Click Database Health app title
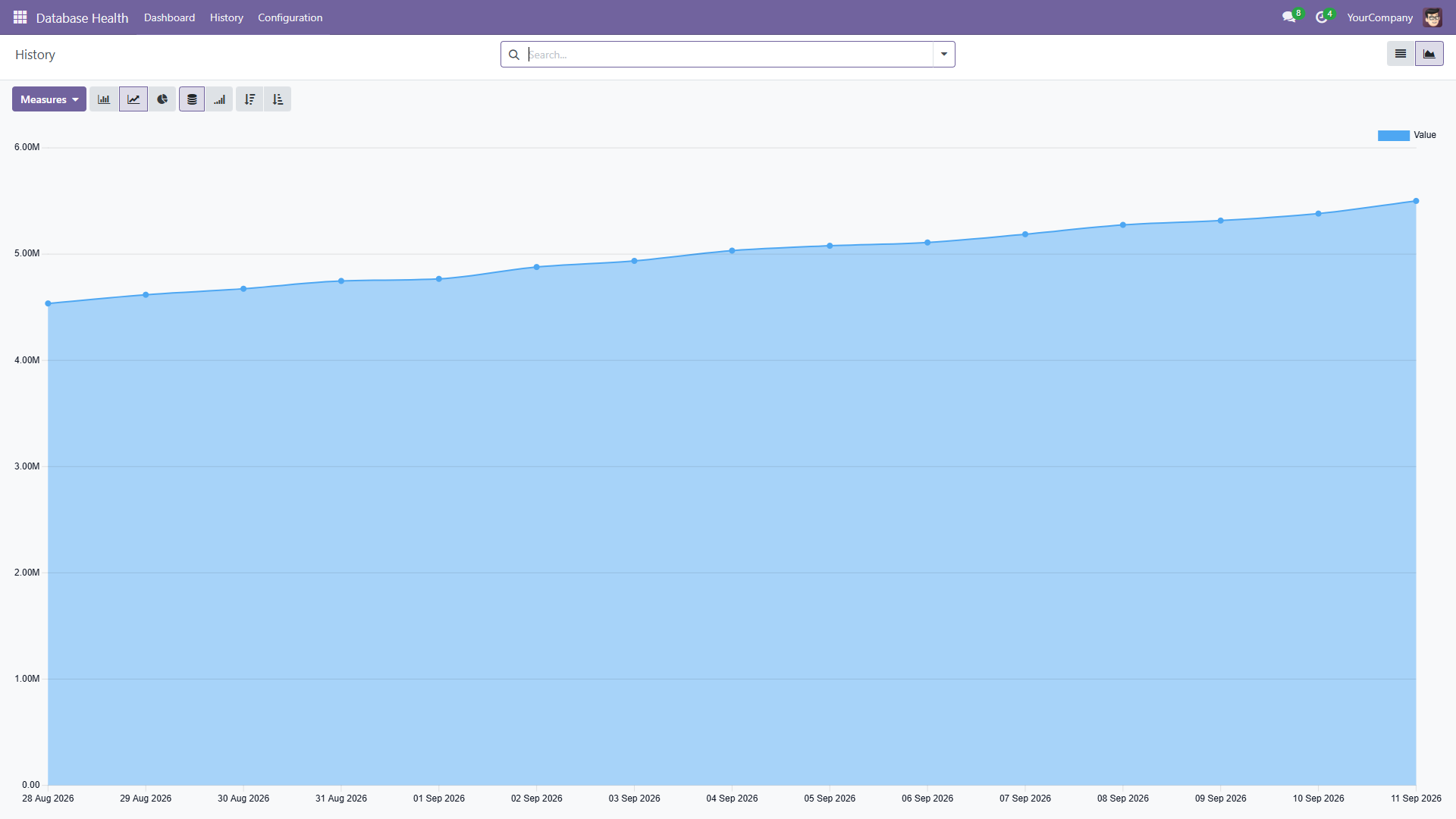 pyautogui.click(x=82, y=17)
